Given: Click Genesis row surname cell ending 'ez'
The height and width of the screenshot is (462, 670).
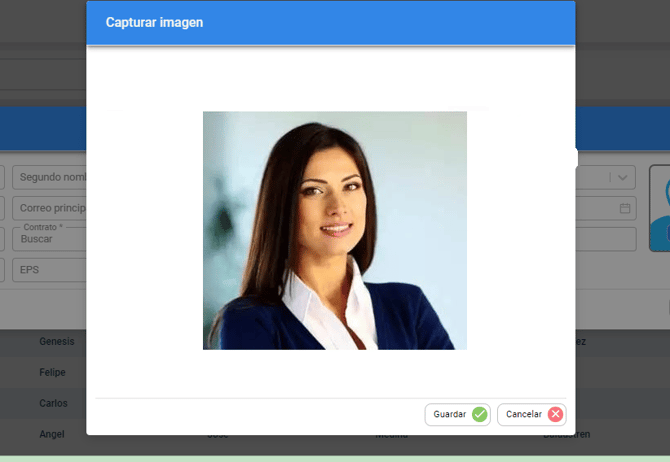Looking at the screenshot, I should 580,342.
